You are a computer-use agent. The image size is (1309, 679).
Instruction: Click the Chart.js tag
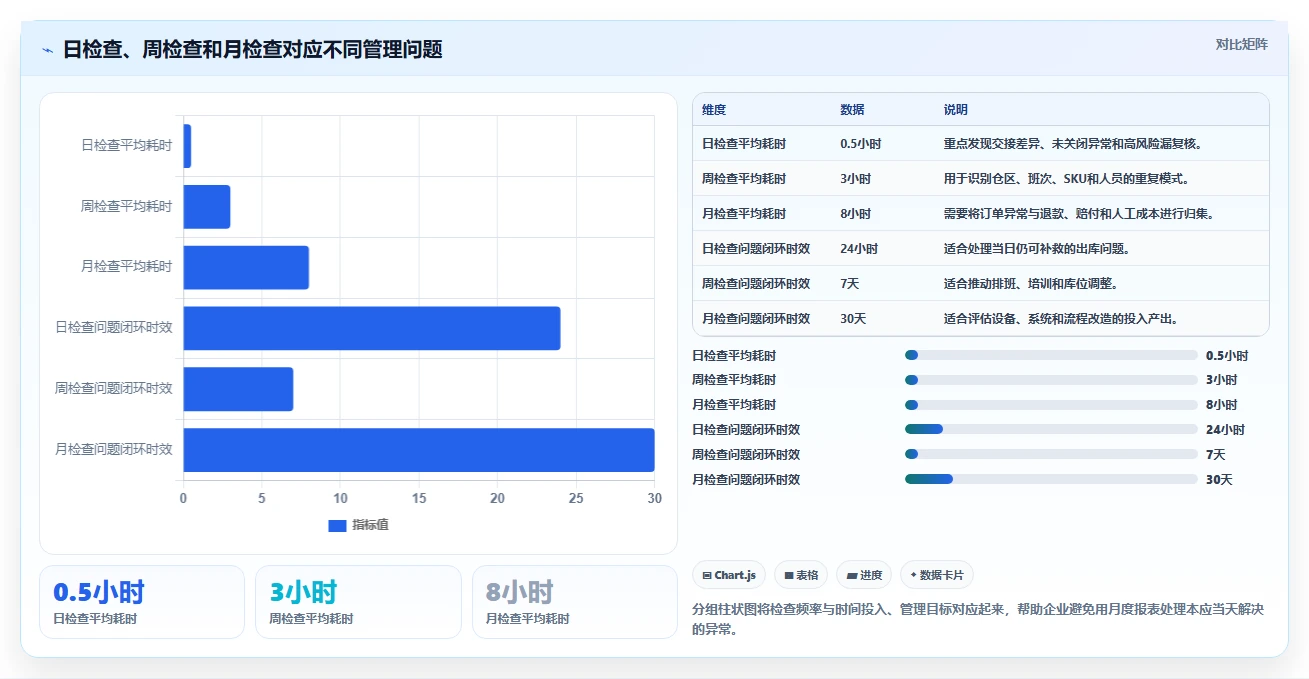pos(729,575)
